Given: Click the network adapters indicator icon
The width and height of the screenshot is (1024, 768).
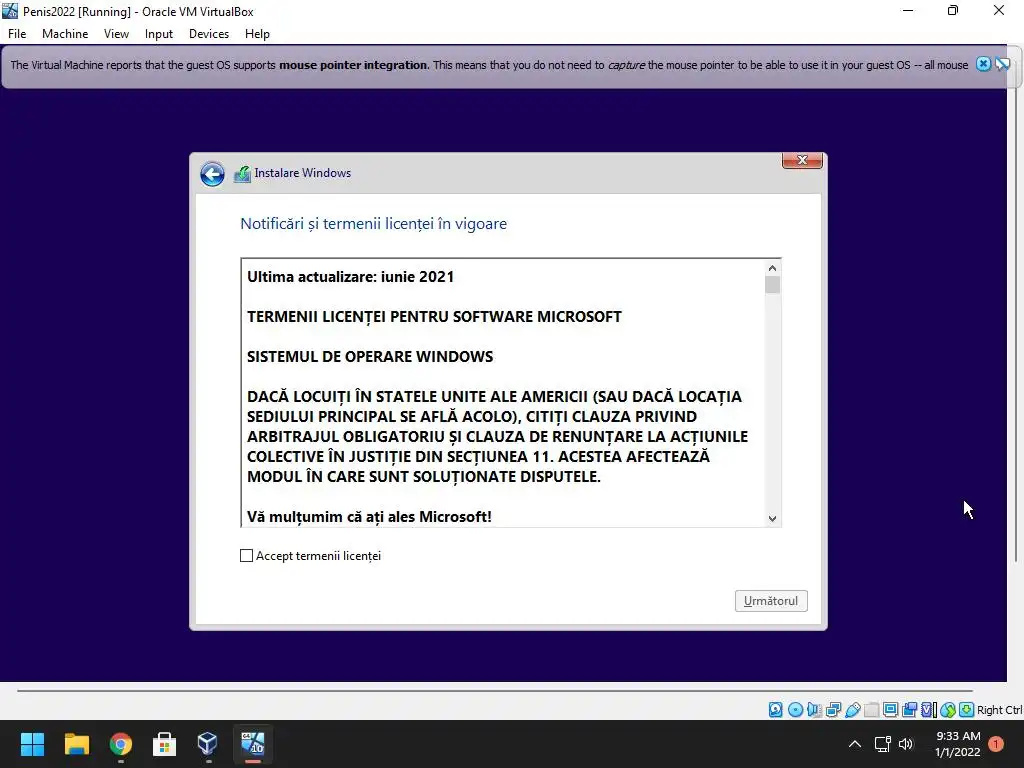Looking at the screenshot, I should [833, 710].
